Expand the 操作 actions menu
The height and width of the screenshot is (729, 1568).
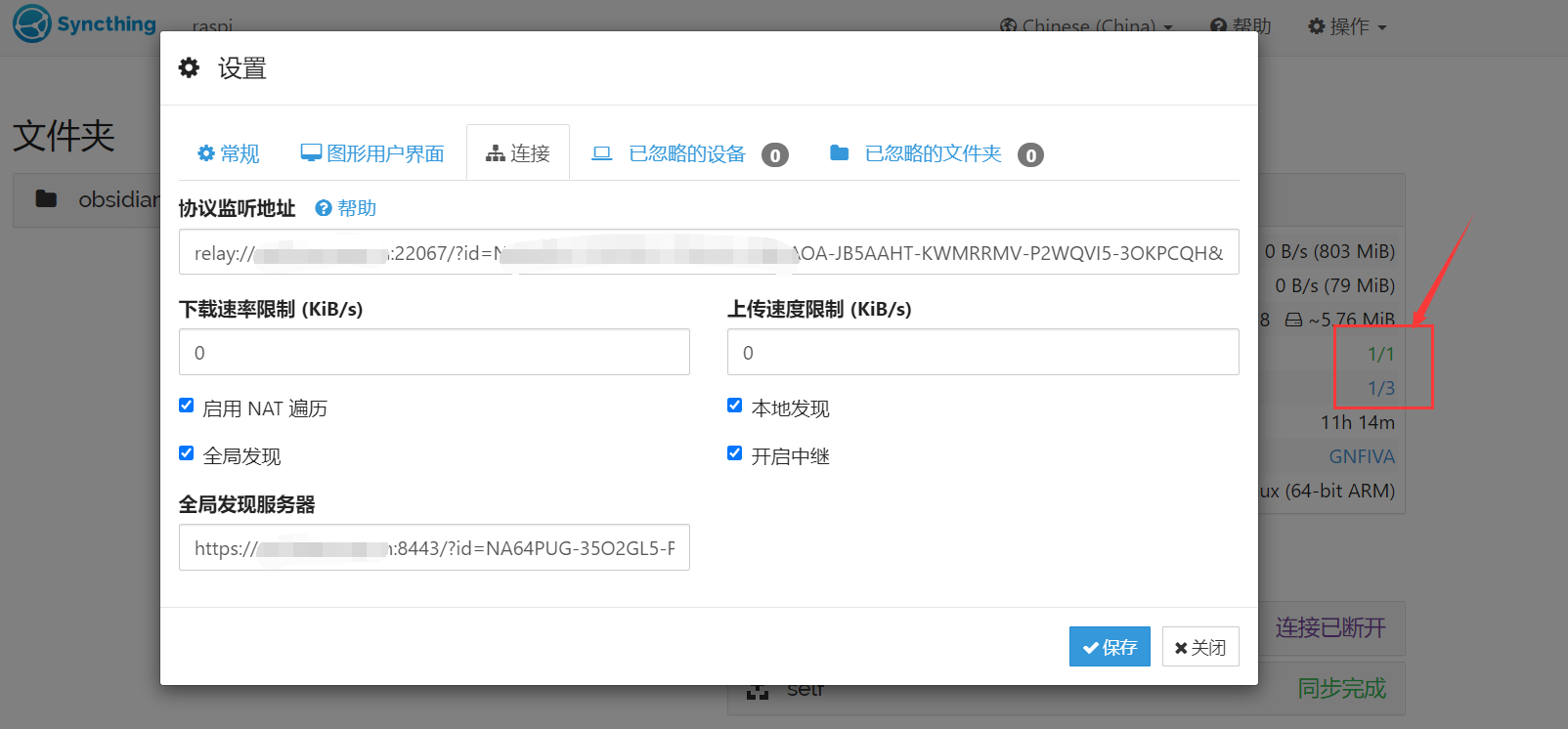click(1347, 26)
